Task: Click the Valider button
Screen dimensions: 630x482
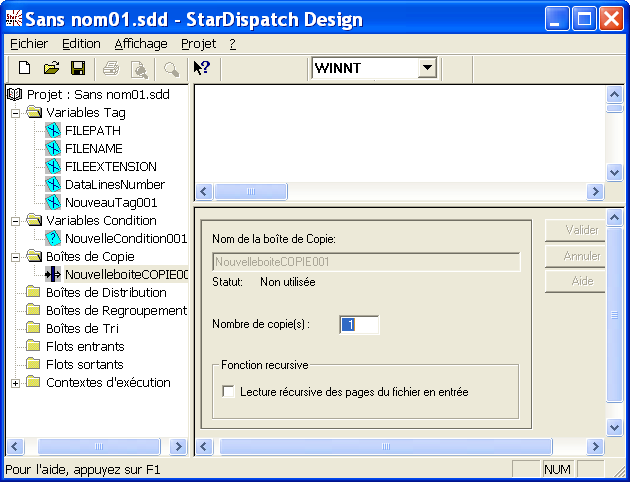Action: pos(581,230)
